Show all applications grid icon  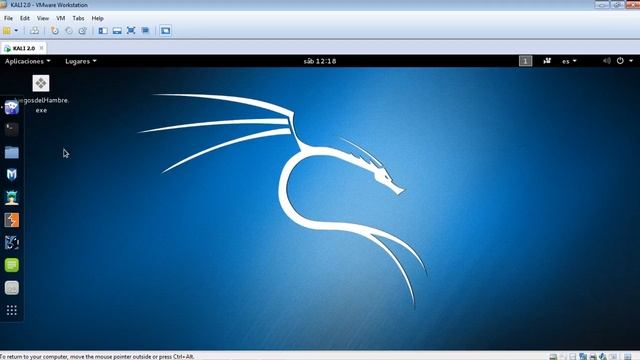click(11, 311)
